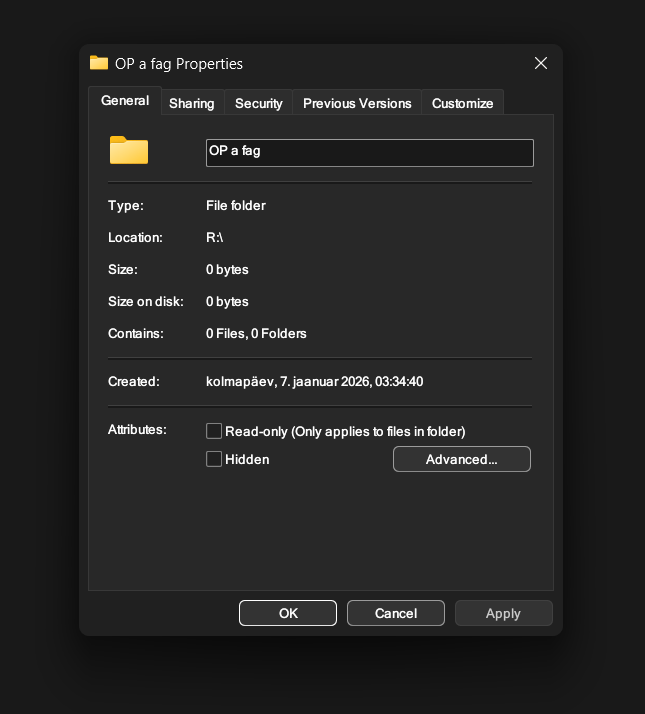Viewport: 645px width, 714px height.
Task: Dismiss dialog with Cancel button
Action: (x=396, y=613)
